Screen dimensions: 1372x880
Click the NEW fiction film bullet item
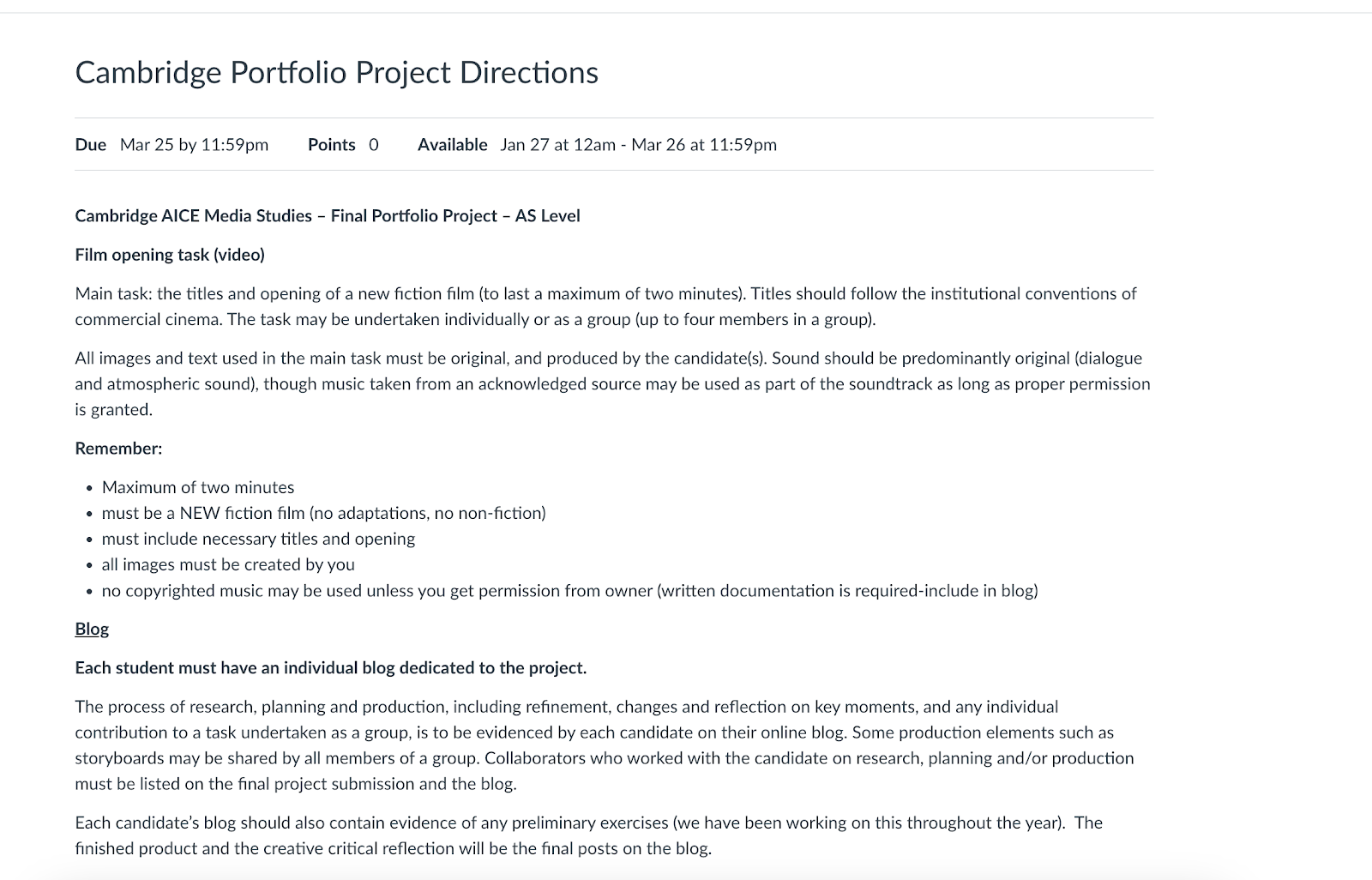click(324, 513)
